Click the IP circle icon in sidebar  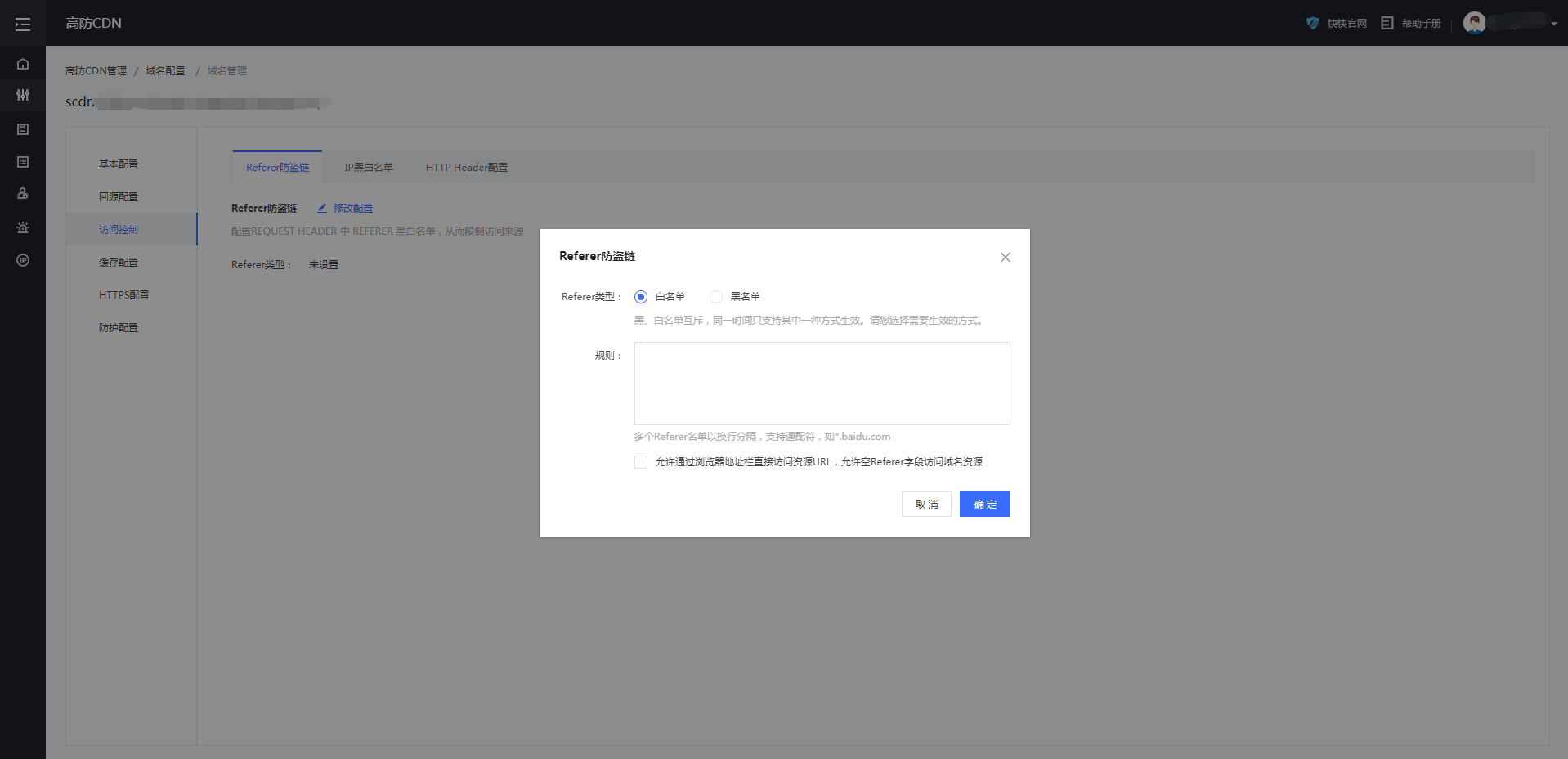point(23,260)
